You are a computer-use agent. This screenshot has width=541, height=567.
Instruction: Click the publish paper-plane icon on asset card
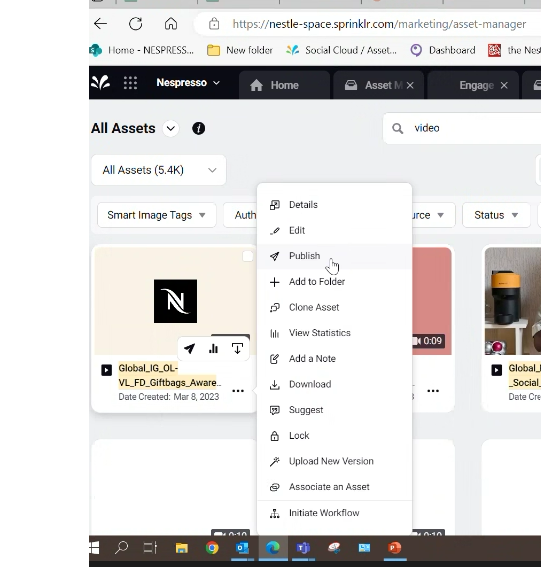coord(189,349)
